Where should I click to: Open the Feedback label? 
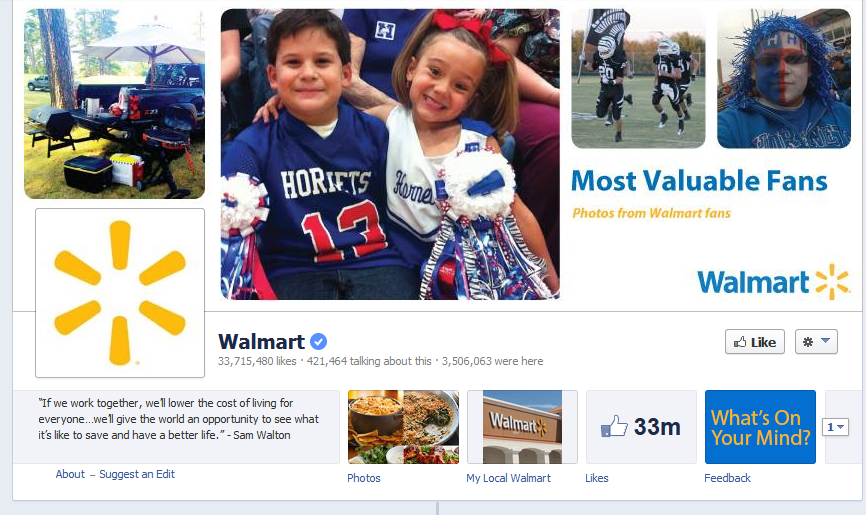click(x=727, y=478)
